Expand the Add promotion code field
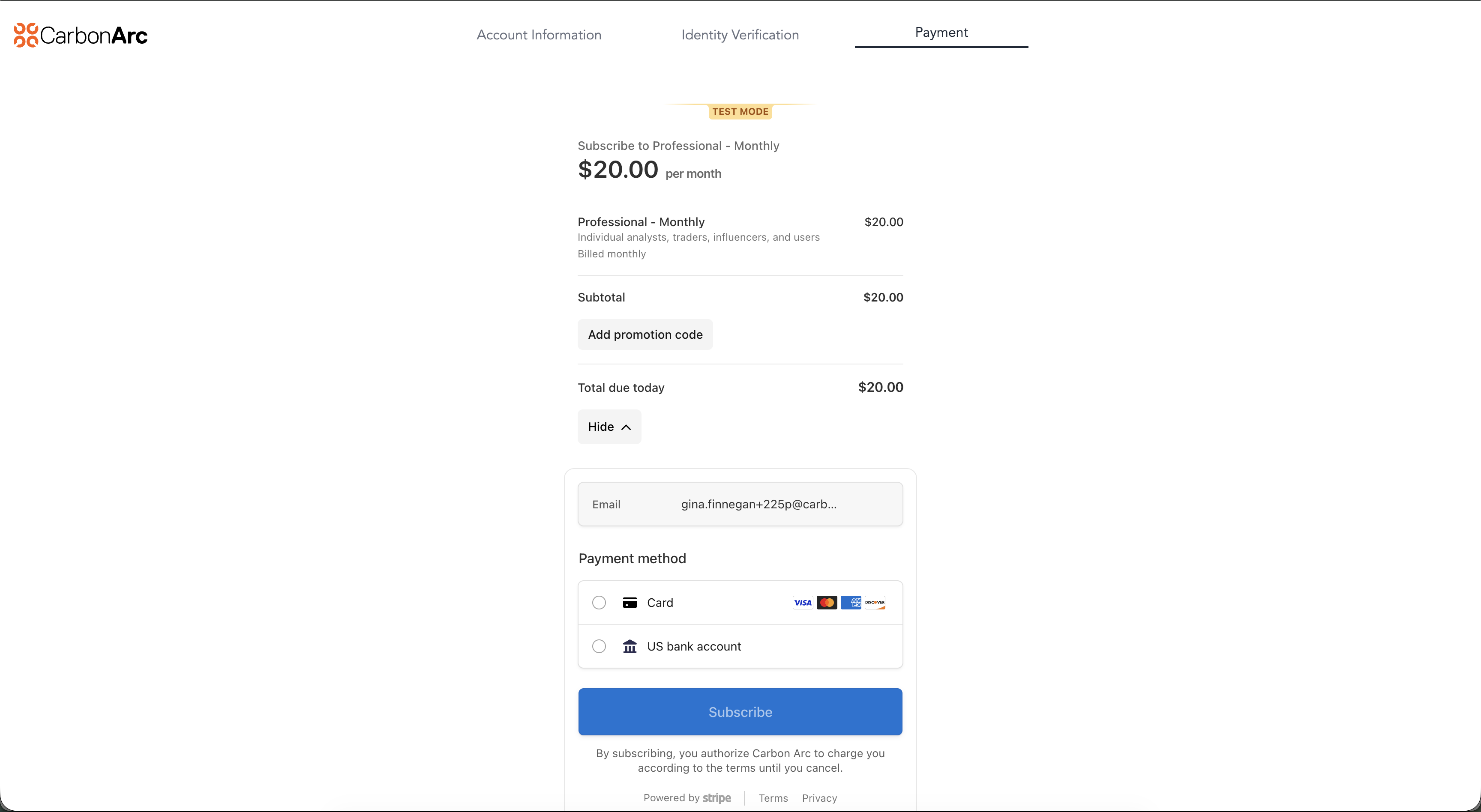Screen dimensions: 1481x812 pos(645,334)
